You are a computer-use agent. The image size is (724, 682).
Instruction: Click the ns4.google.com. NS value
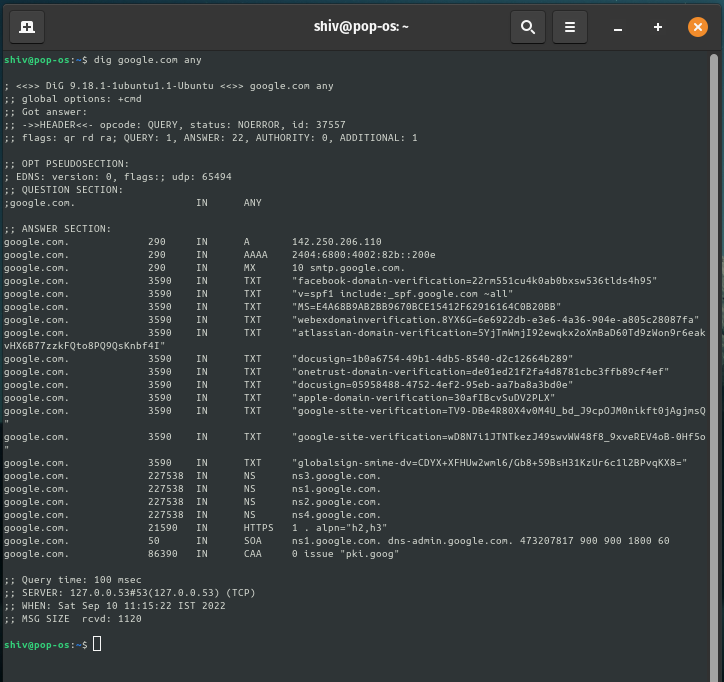[336, 514]
